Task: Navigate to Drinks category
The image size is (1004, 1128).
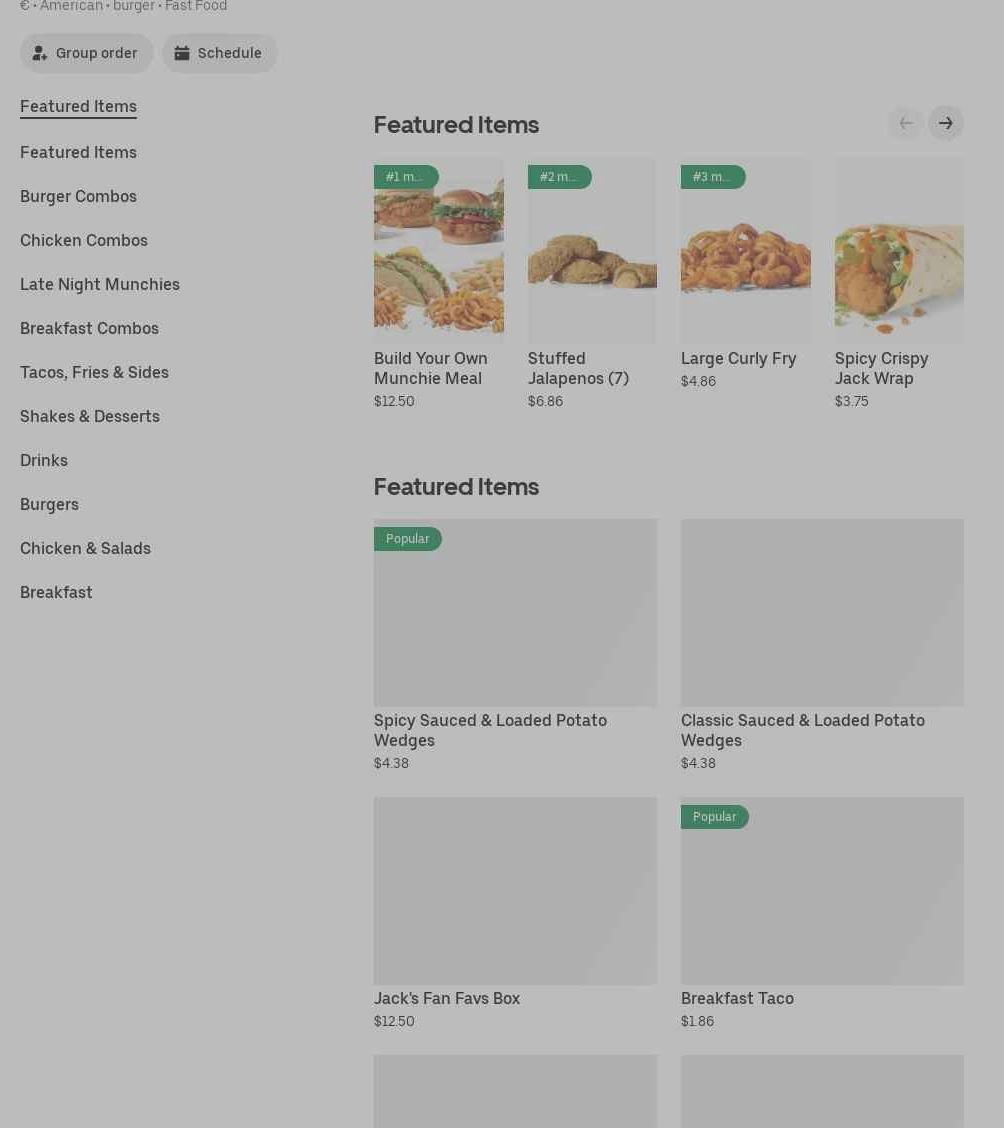Action: (44, 460)
